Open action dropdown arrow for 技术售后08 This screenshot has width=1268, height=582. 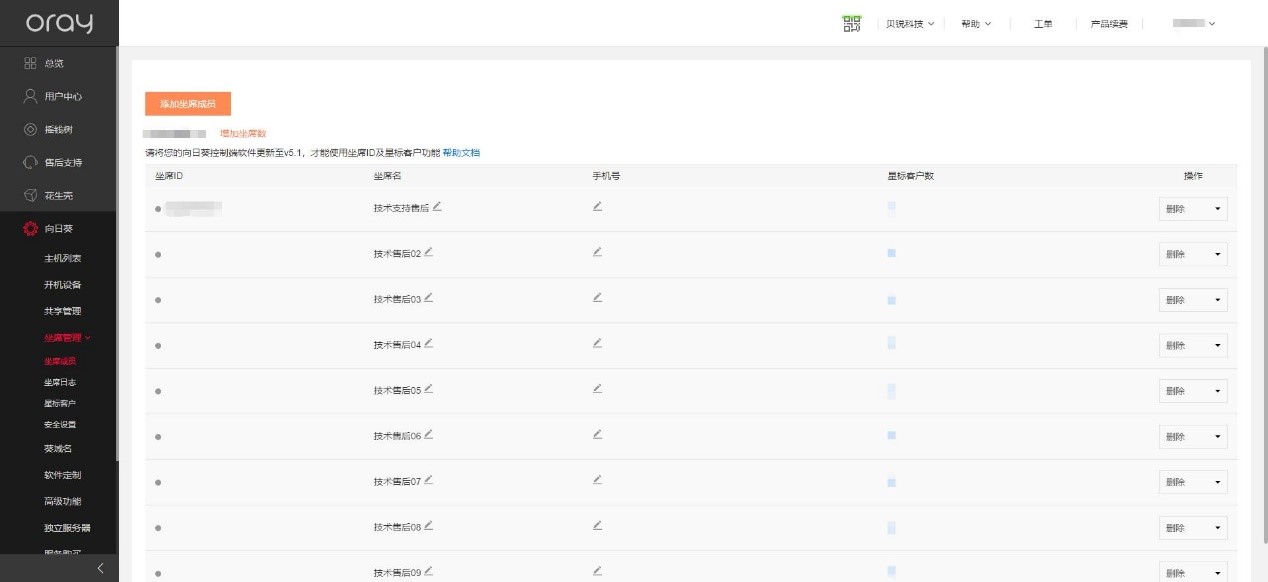(x=1217, y=528)
